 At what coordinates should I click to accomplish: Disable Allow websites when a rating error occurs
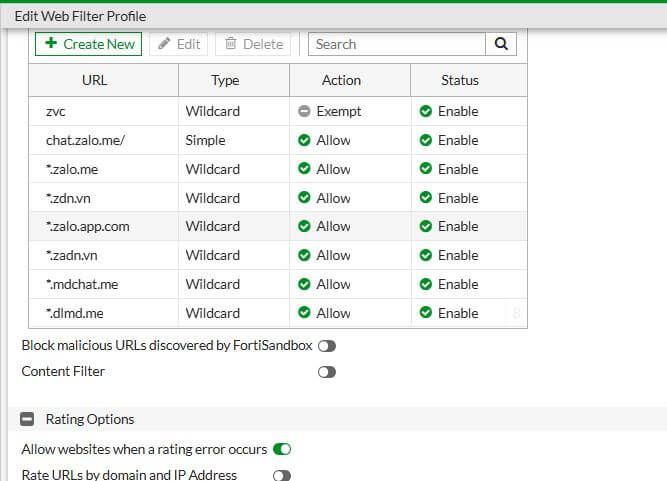point(282,449)
